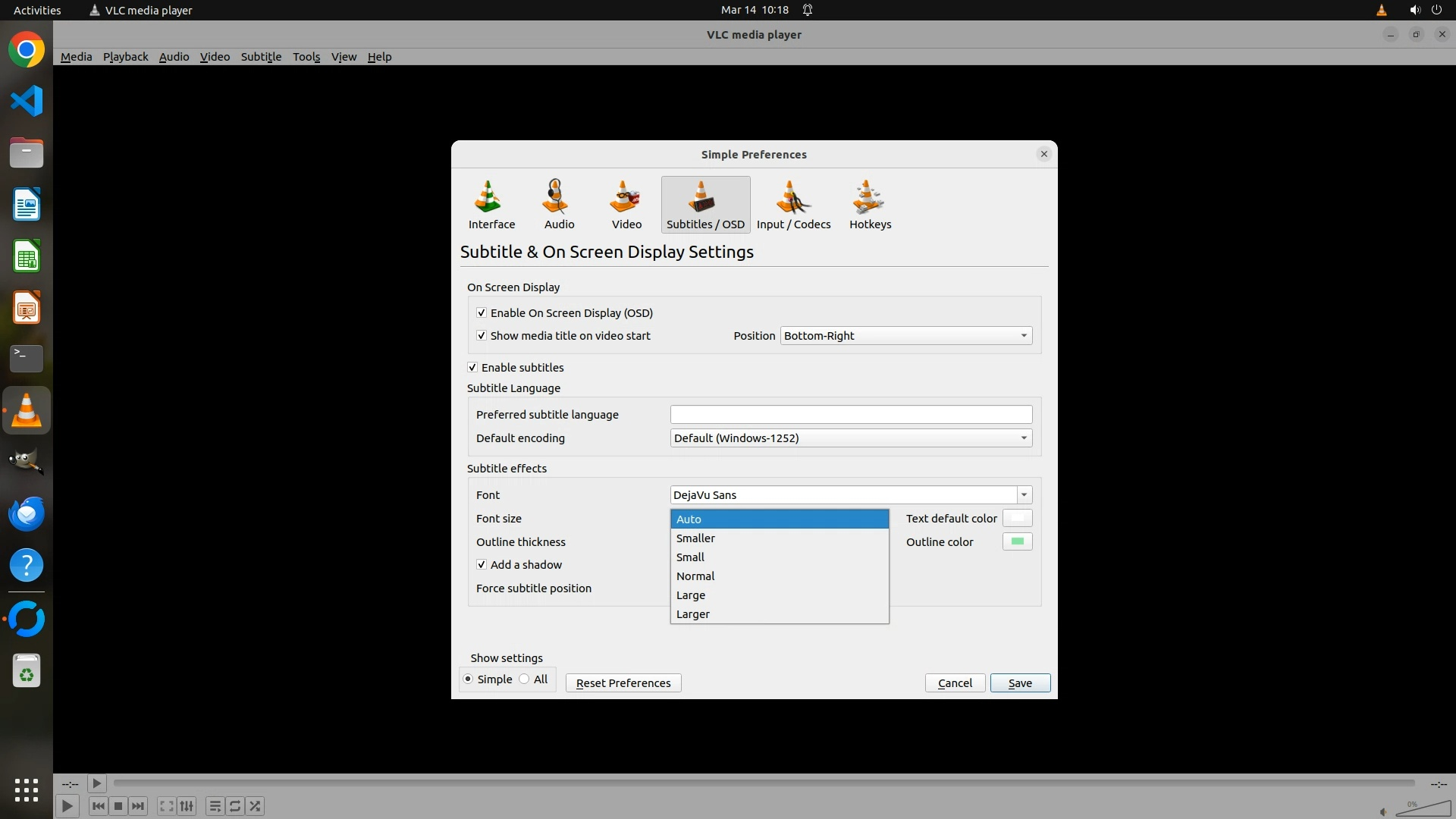This screenshot has height=819, width=1456.
Task: Pick the green Outline color swatch
Action: (x=1017, y=541)
